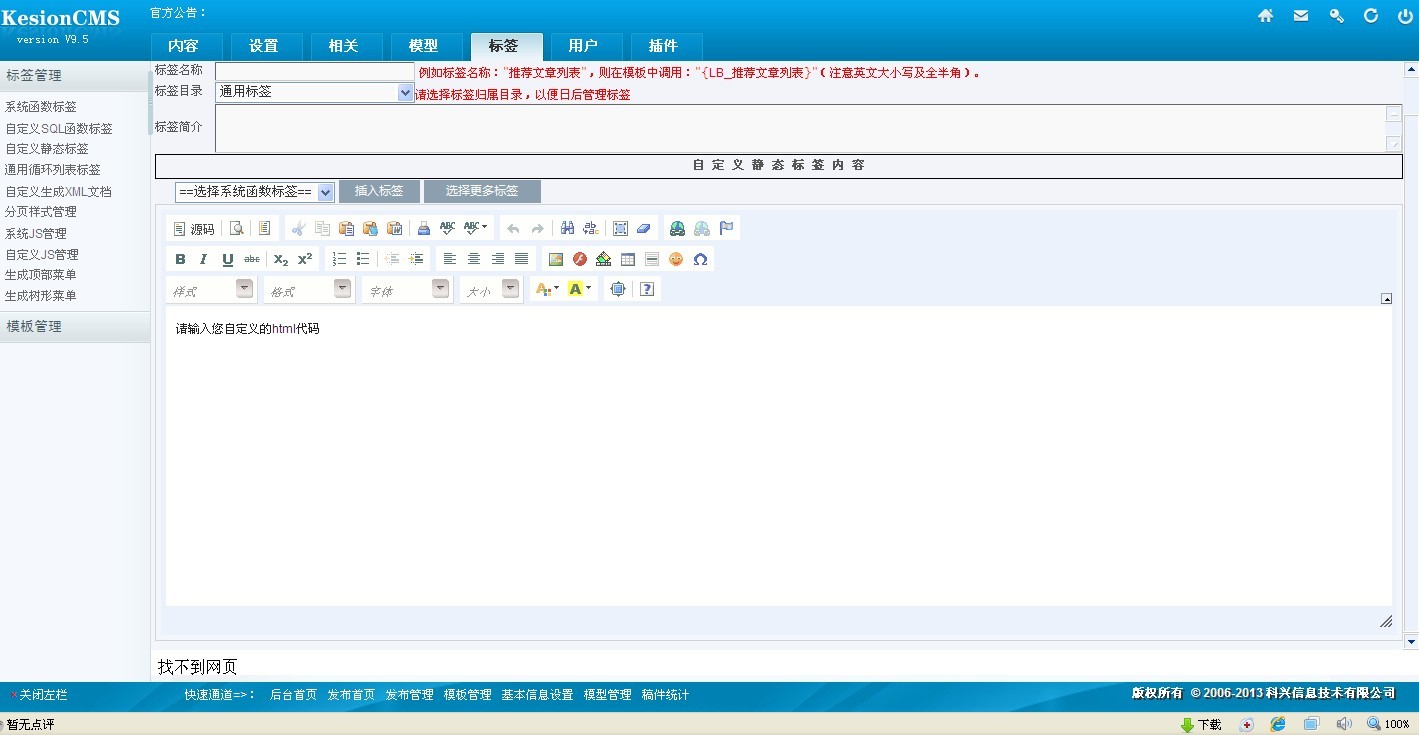1419x735 pixels.
Task: Maximize the editor with fit-window icon
Action: pos(618,289)
